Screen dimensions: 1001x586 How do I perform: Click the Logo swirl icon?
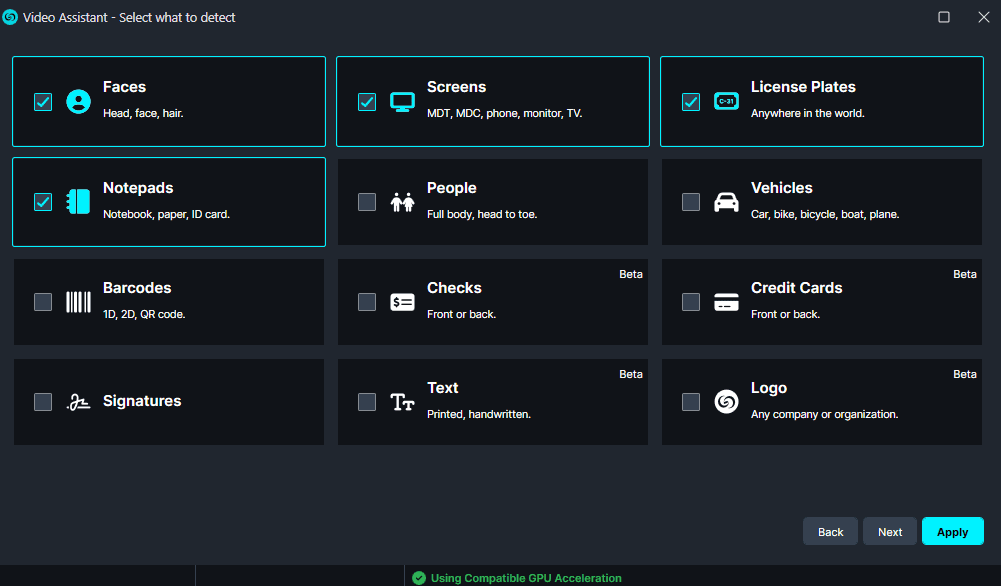tap(726, 402)
